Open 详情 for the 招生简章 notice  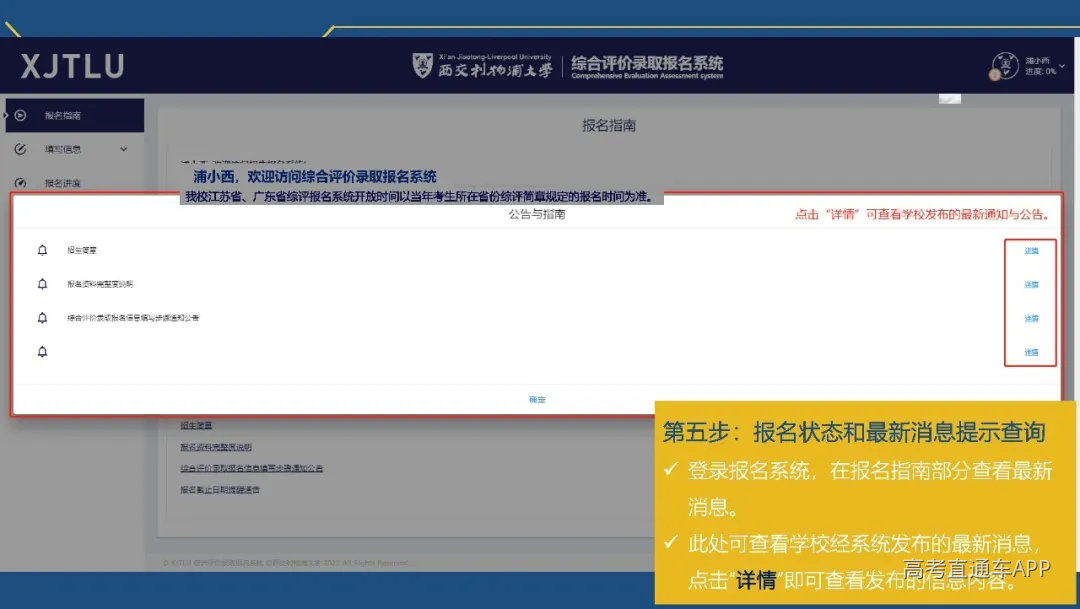point(1032,250)
